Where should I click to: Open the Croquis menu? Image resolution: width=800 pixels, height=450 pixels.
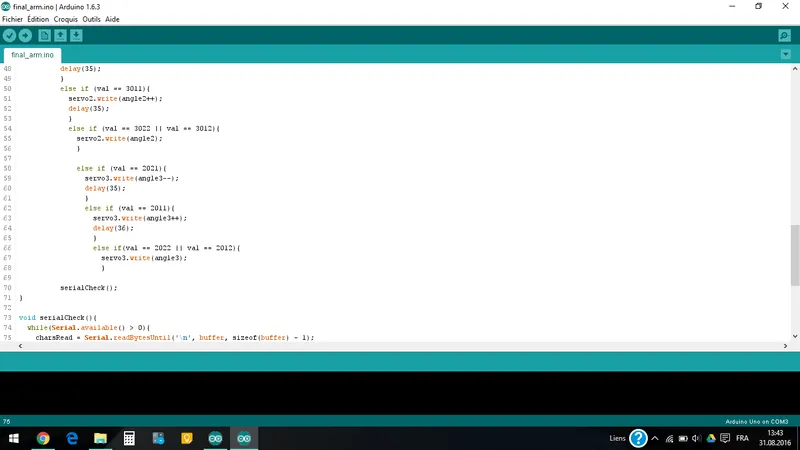tap(66, 19)
